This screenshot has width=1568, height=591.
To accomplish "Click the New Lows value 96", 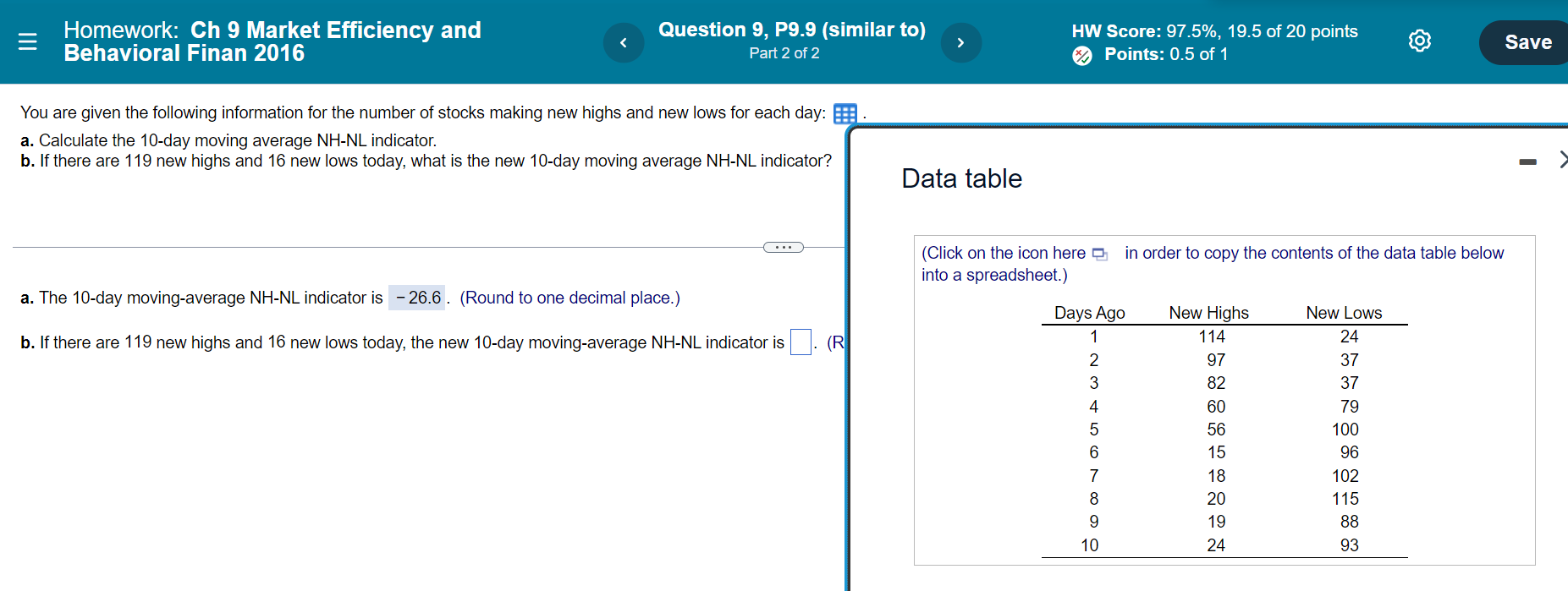I will point(1350,452).
